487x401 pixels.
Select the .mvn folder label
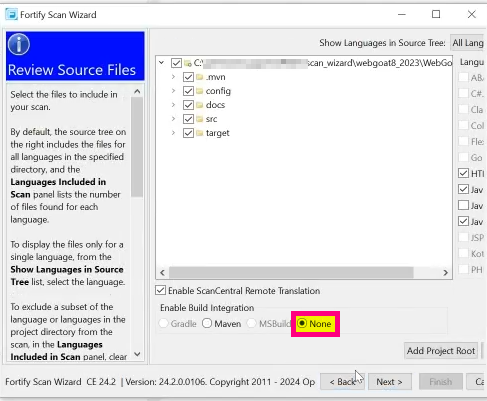click(x=215, y=77)
